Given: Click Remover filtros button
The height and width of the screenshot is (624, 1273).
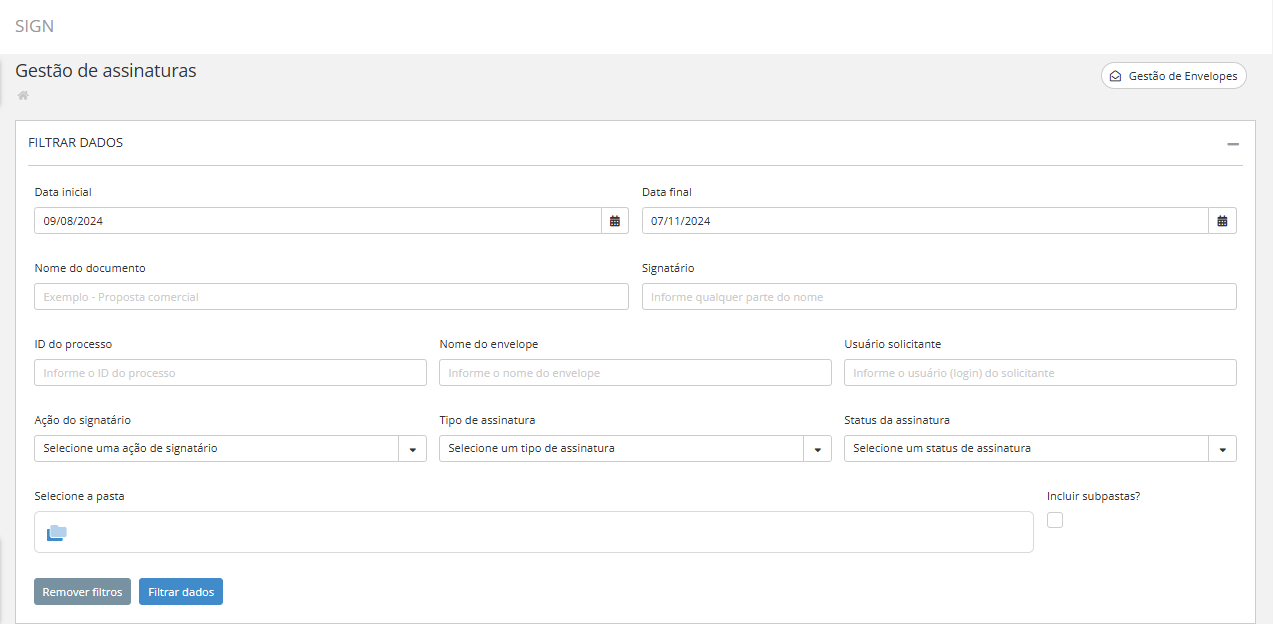Looking at the screenshot, I should pyautogui.click(x=82, y=592).
